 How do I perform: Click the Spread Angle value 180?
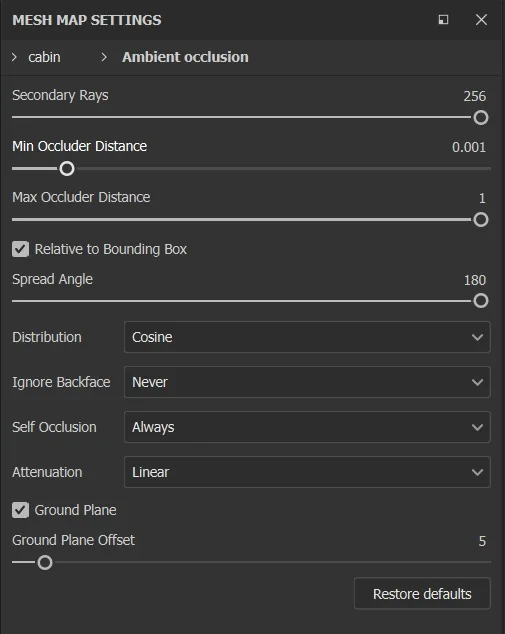[475, 280]
